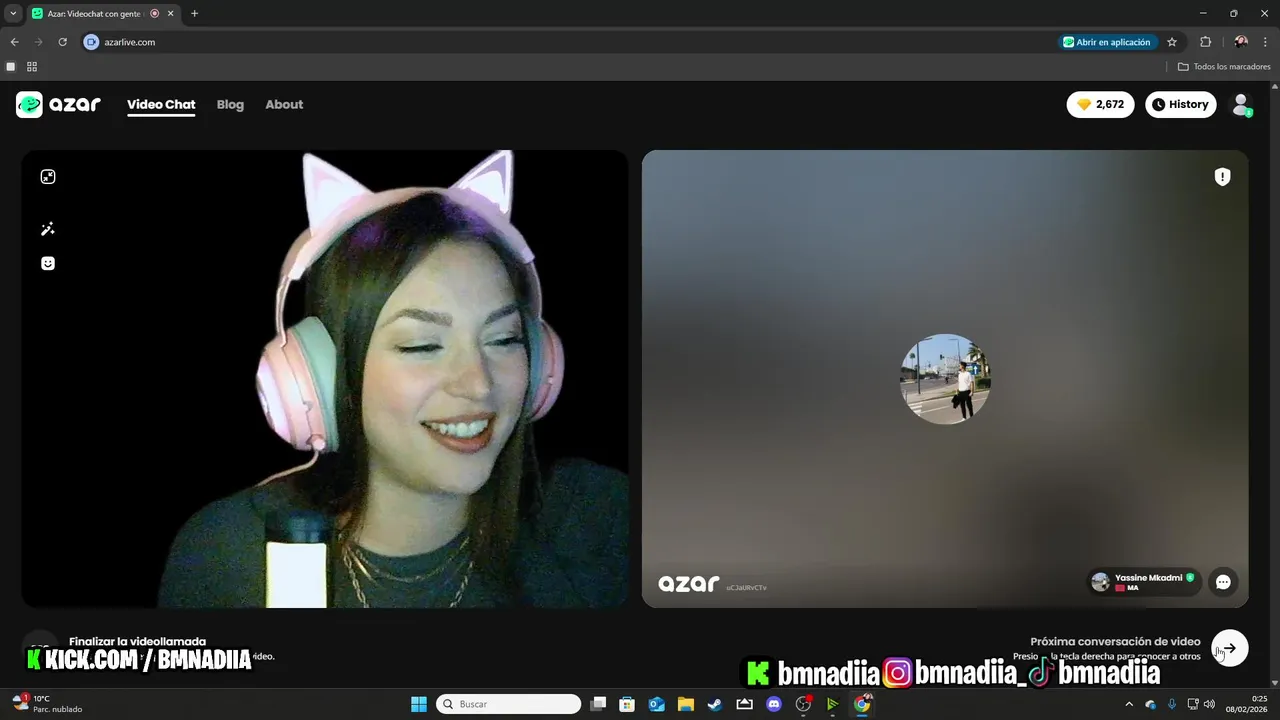Open the gems balance showing 2,672
Image resolution: width=1280 pixels, height=720 pixels.
coord(1101,104)
